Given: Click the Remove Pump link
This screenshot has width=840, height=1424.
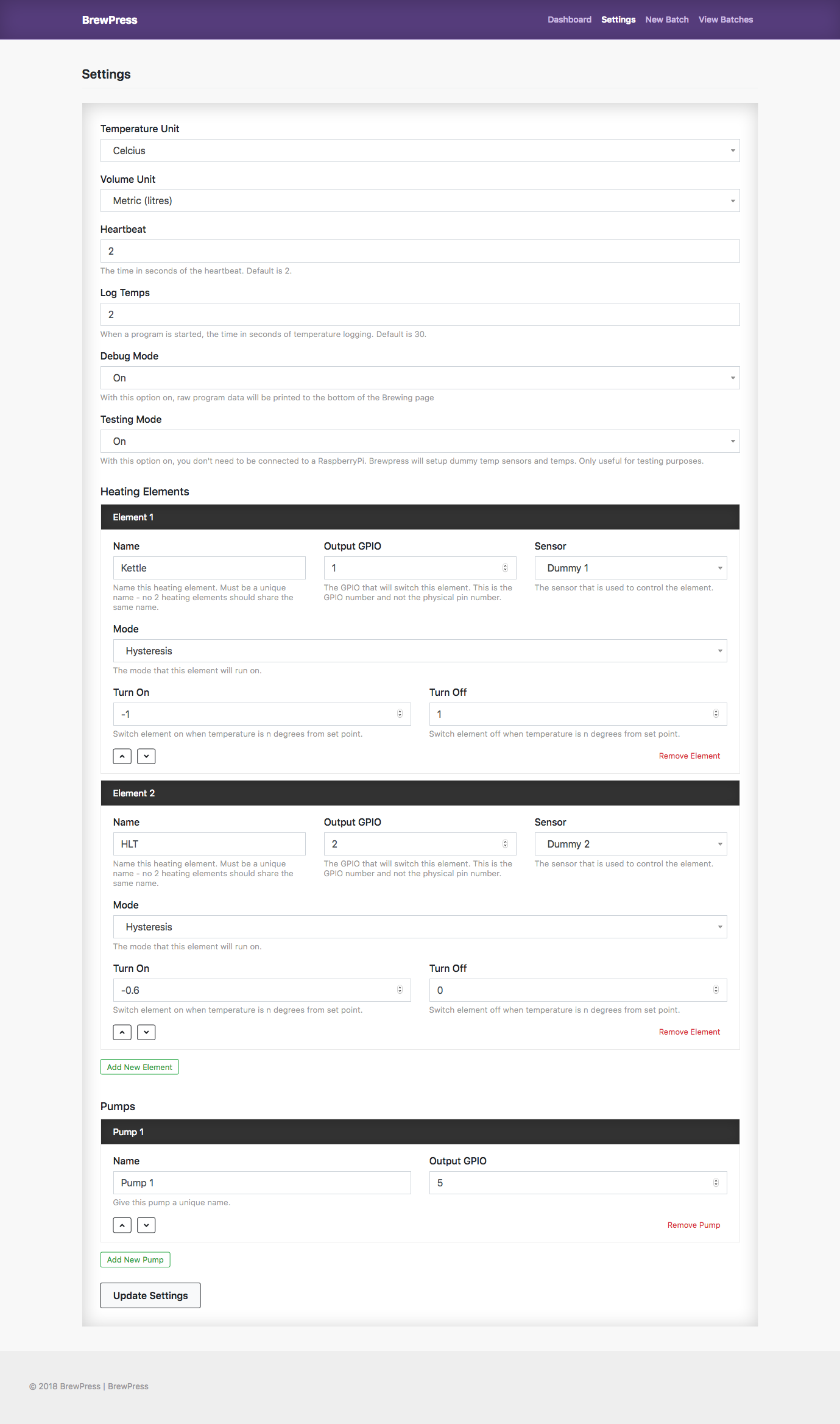Looking at the screenshot, I should pyautogui.click(x=693, y=1225).
